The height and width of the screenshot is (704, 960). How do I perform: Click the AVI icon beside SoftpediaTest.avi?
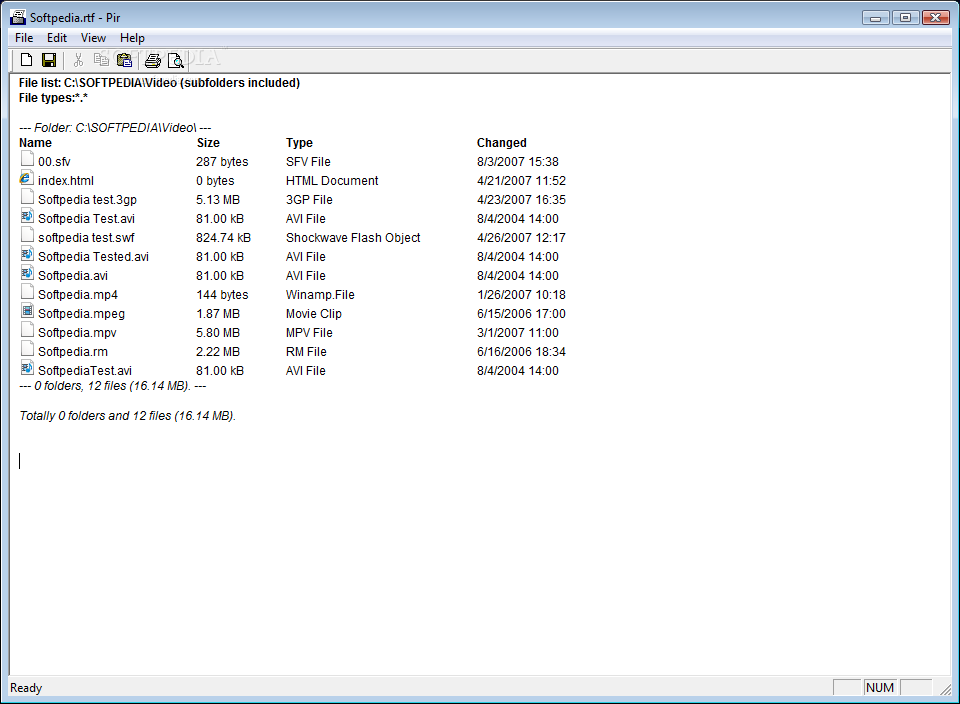click(27, 369)
